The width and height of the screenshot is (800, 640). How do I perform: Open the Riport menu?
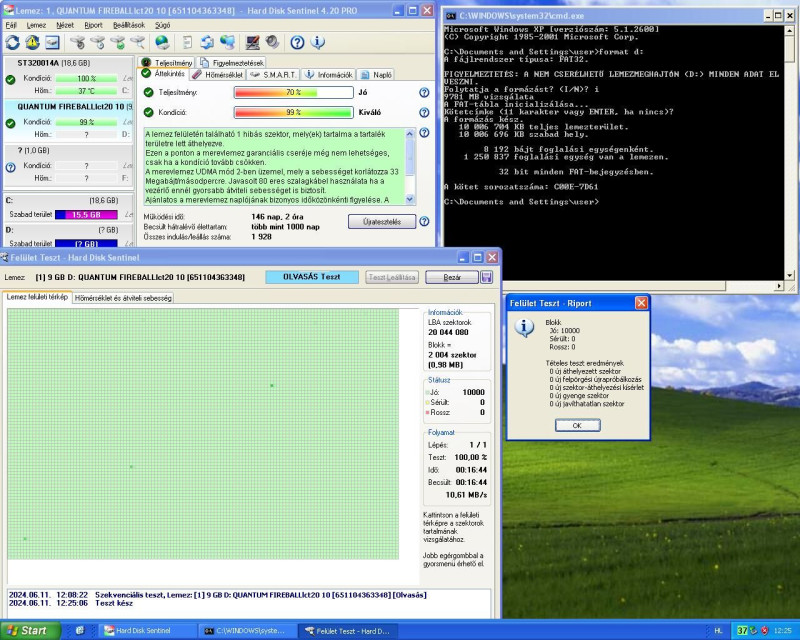93,25
